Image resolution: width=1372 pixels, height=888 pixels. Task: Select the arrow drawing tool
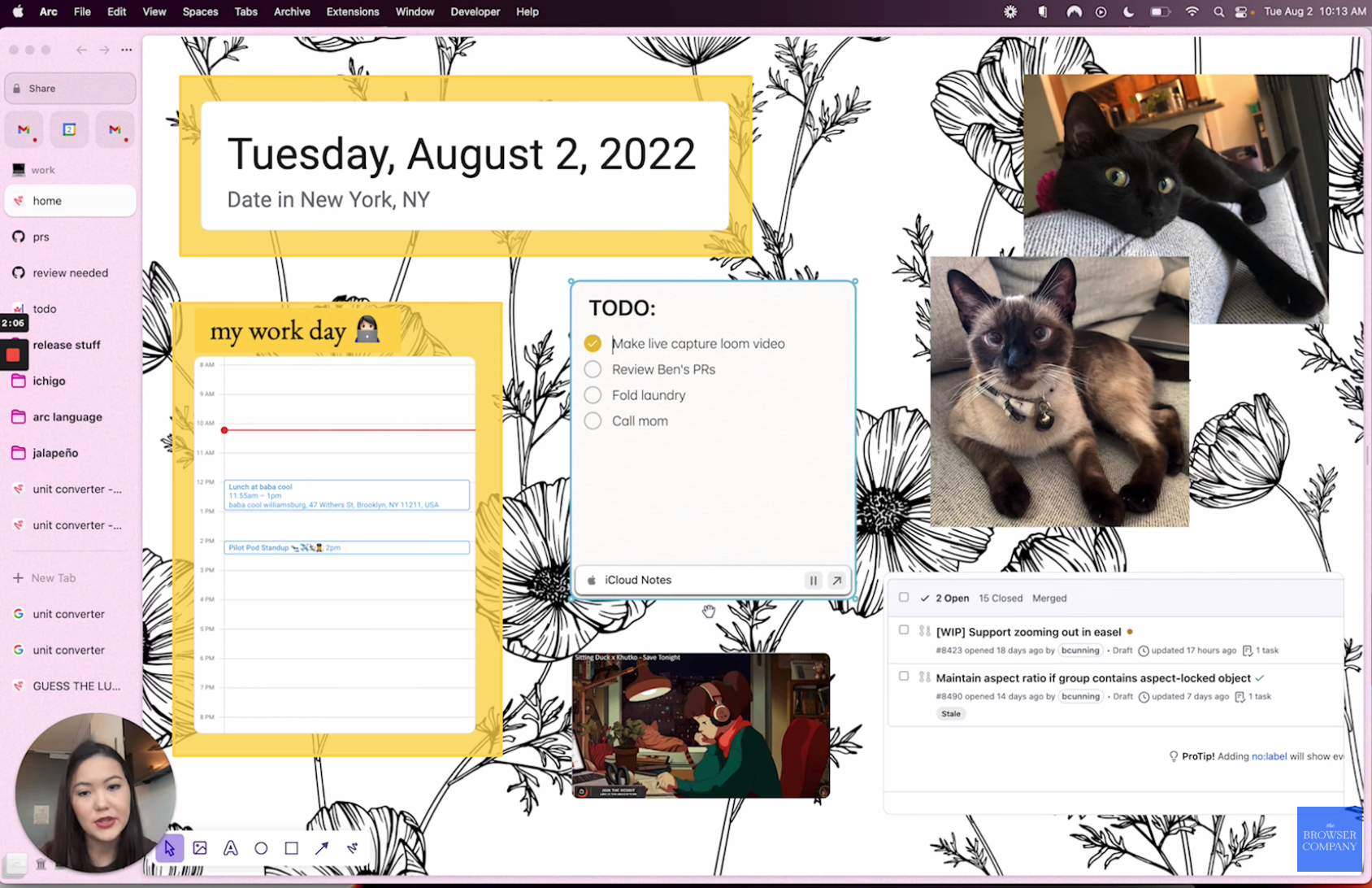(x=322, y=848)
